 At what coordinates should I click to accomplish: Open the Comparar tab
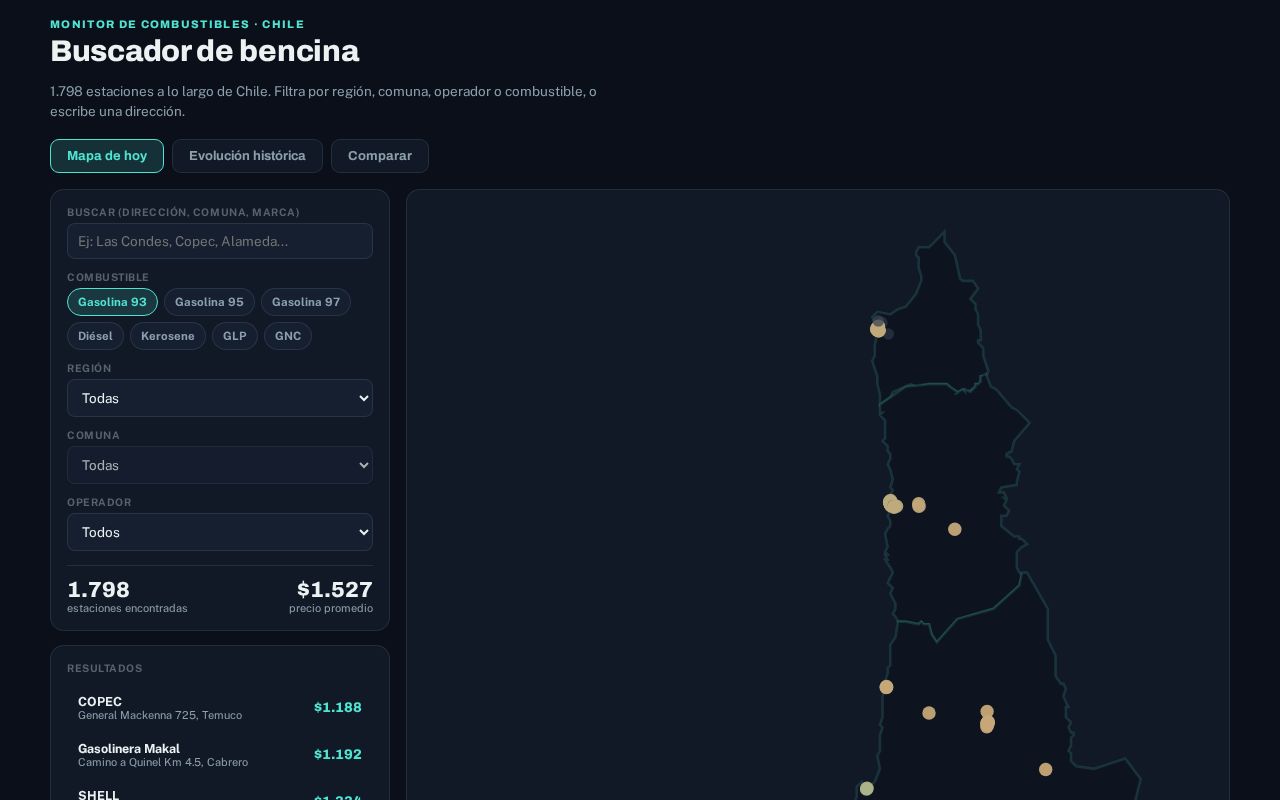(x=380, y=156)
